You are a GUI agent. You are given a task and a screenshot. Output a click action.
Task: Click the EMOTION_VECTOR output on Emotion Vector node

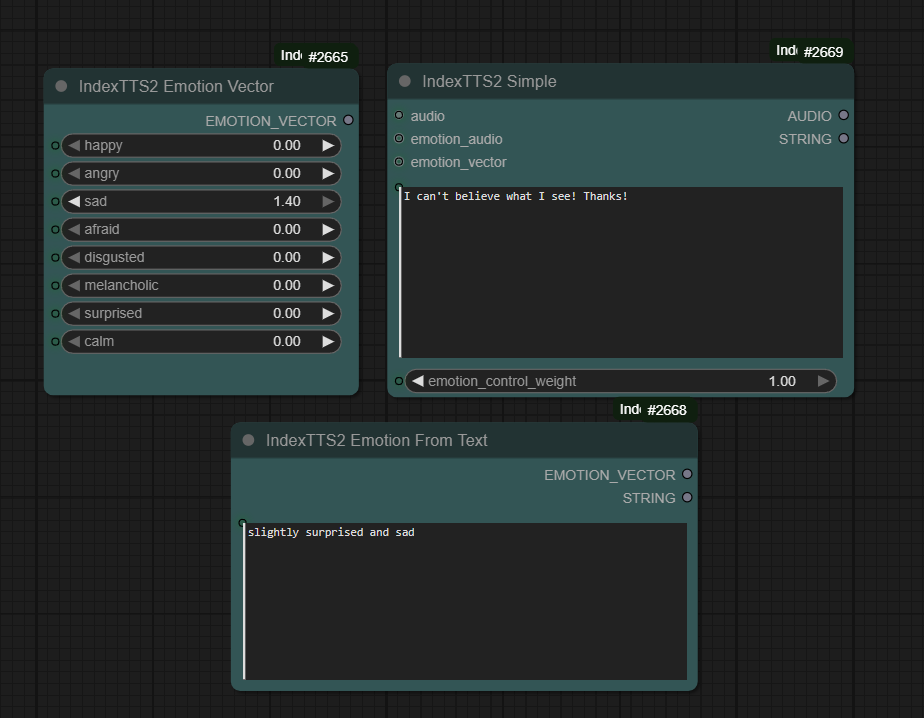pyautogui.click(x=348, y=121)
